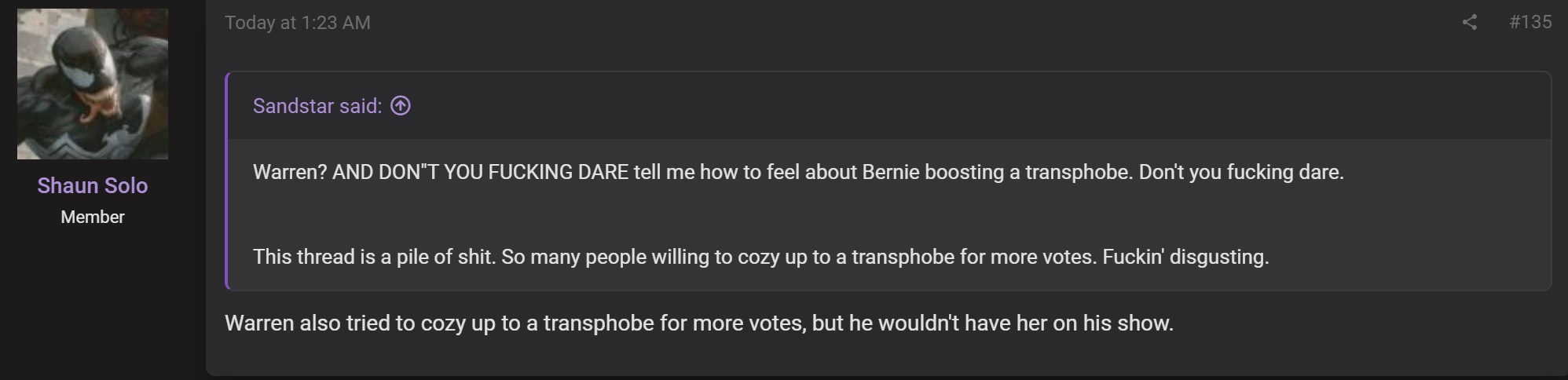
Task: View Shaun Solo's profile via username
Action: tap(93, 185)
